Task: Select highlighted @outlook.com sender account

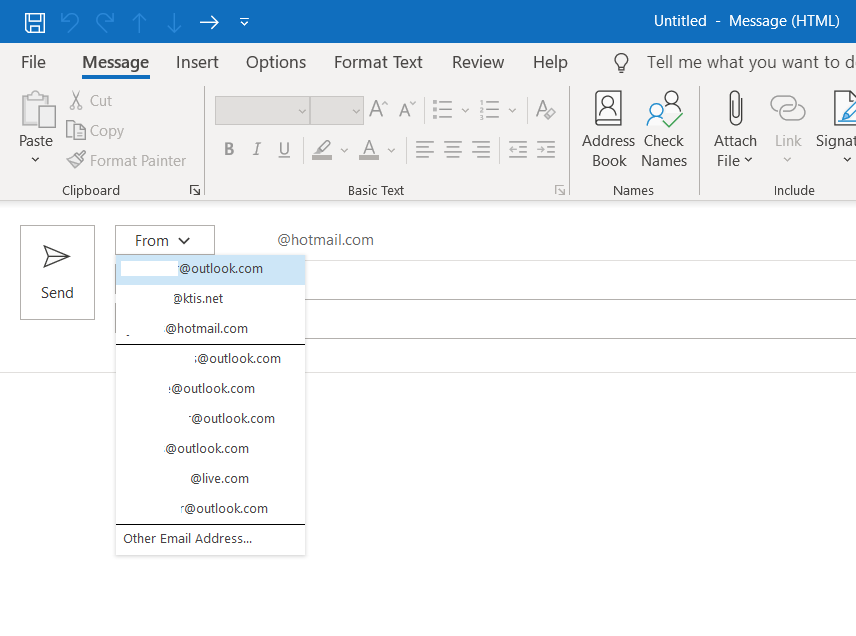Action: pos(210,269)
